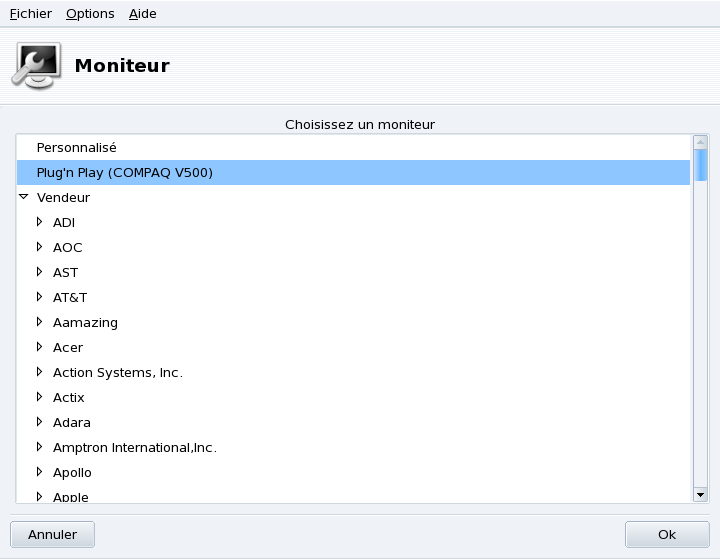The image size is (720, 560).
Task: Confirm selection with the Ok button
Action: [x=666, y=534]
